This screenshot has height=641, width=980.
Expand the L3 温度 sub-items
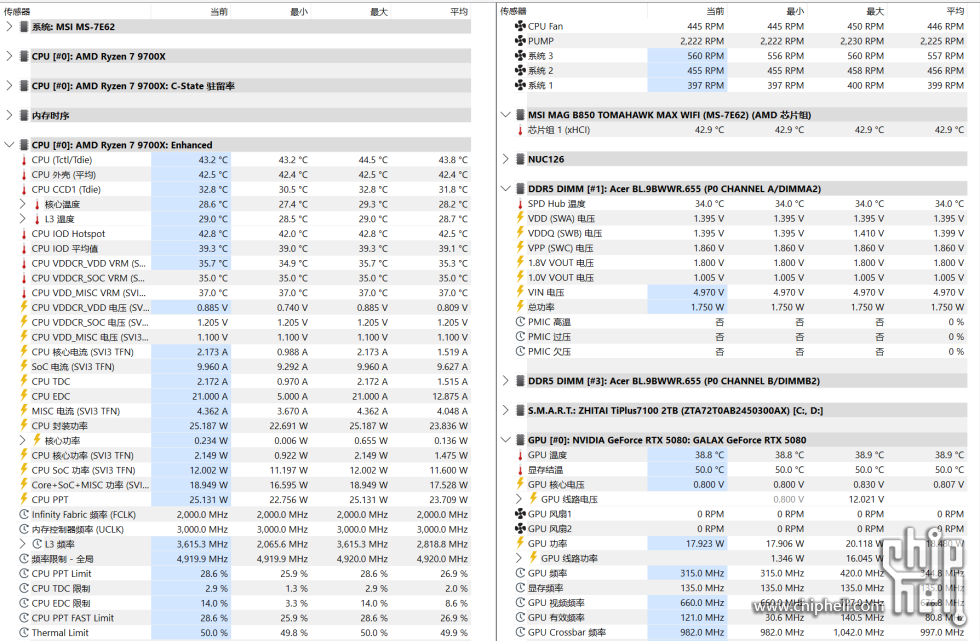click(x=22, y=219)
